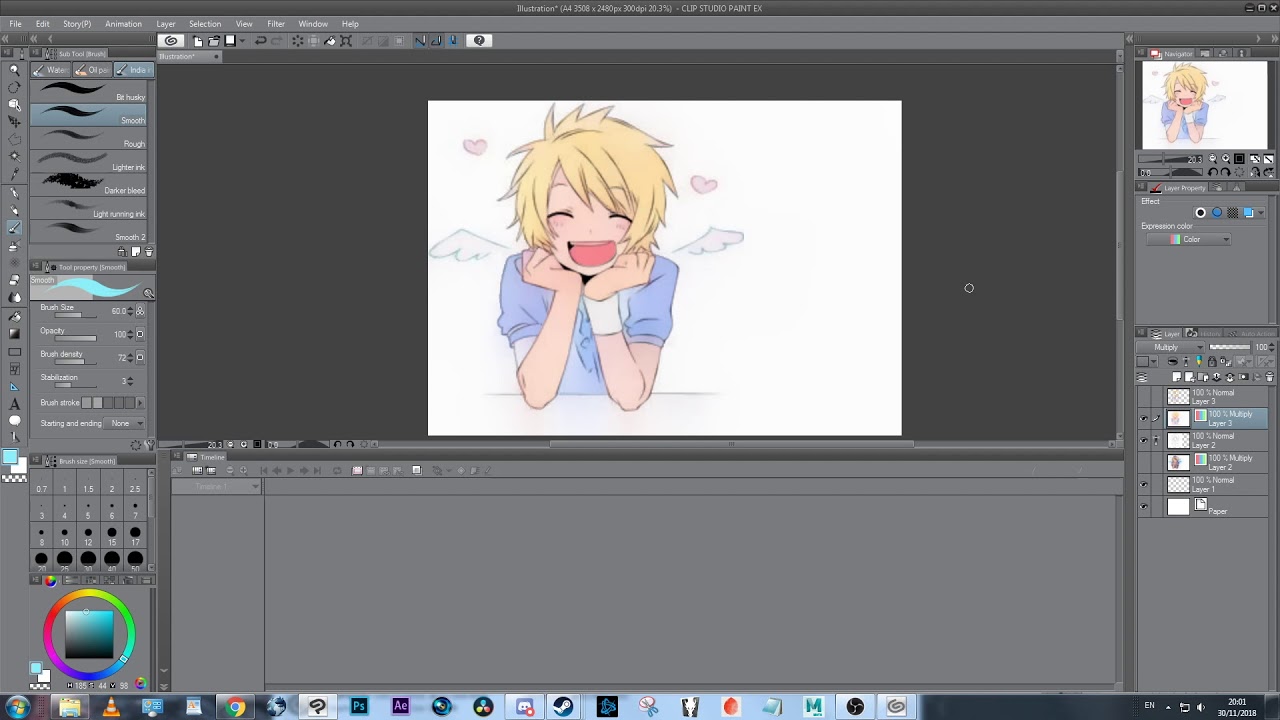The width and height of the screenshot is (1280, 720).
Task: Select the Ruler tool icon
Action: coord(14,386)
